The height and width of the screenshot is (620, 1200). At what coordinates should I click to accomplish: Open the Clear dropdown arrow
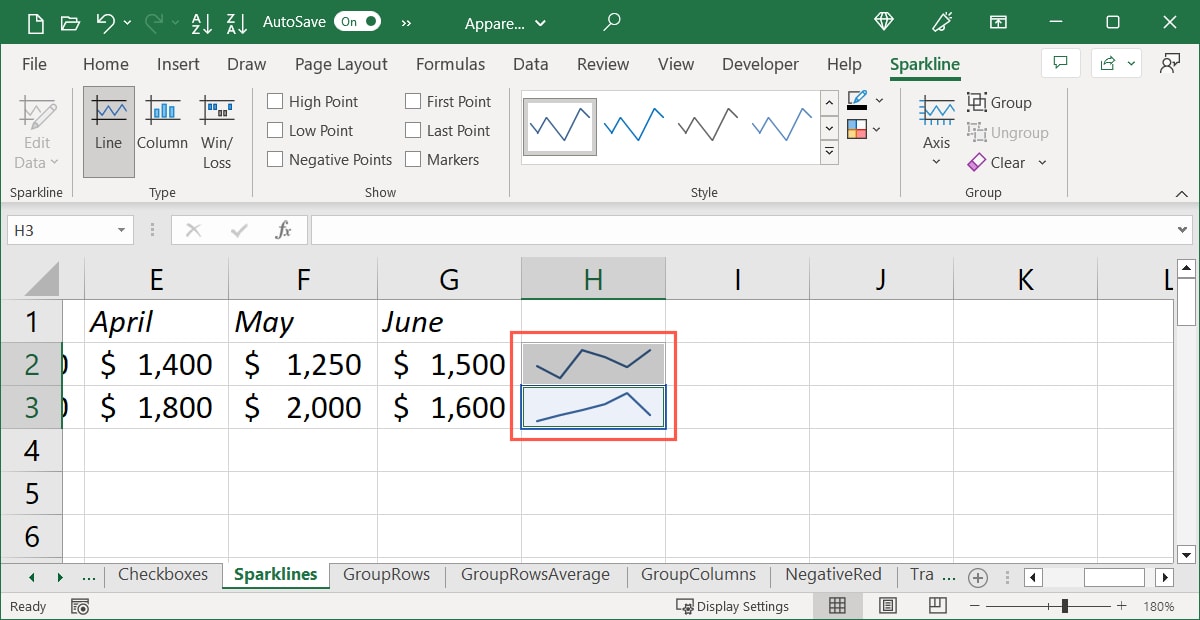coord(1040,163)
